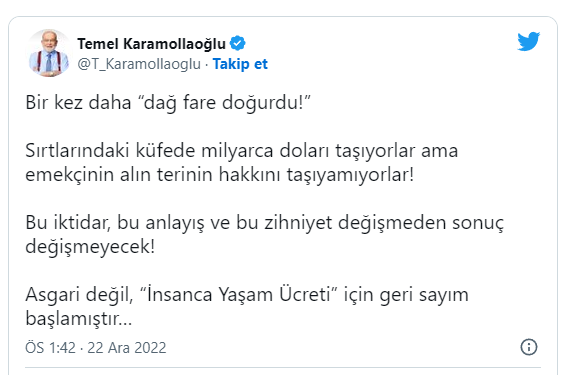Open the tweet info circle icon

point(529,347)
